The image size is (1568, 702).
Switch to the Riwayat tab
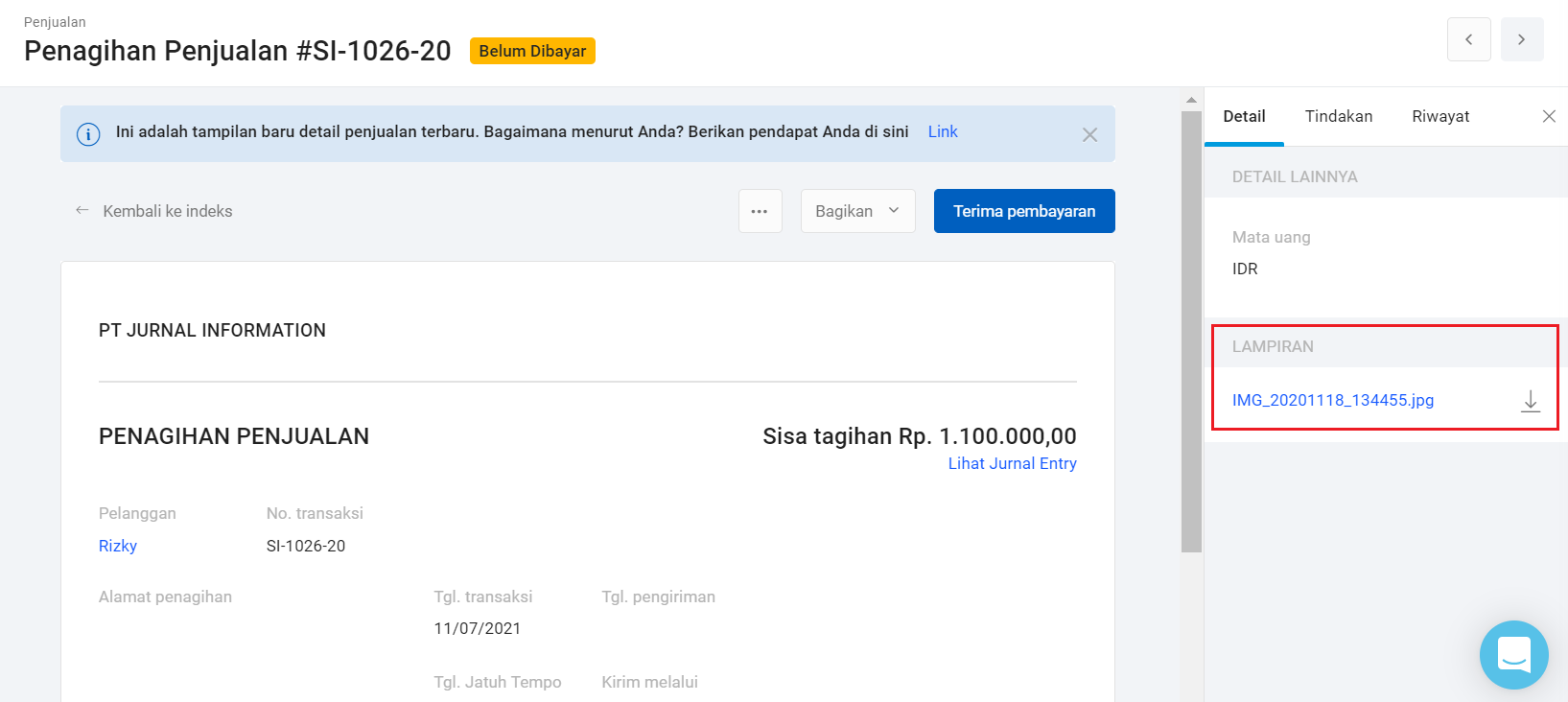click(x=1439, y=116)
